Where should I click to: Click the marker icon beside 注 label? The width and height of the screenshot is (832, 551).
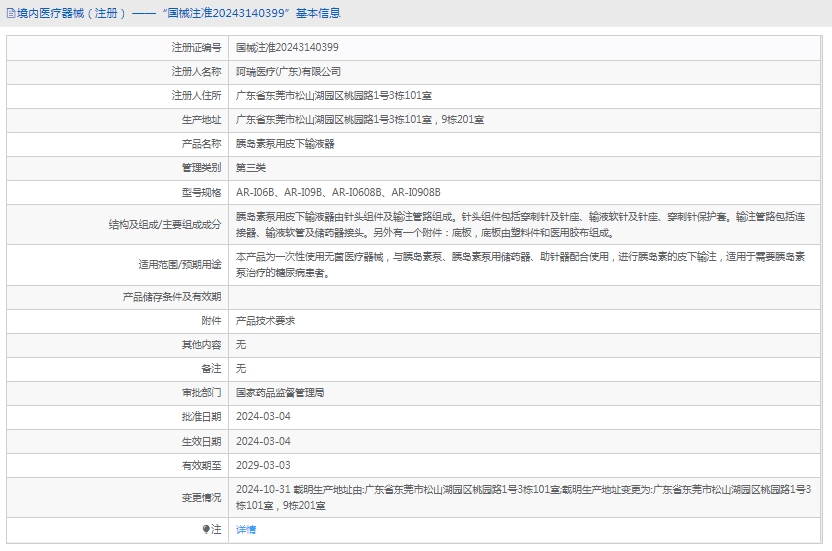[207, 529]
